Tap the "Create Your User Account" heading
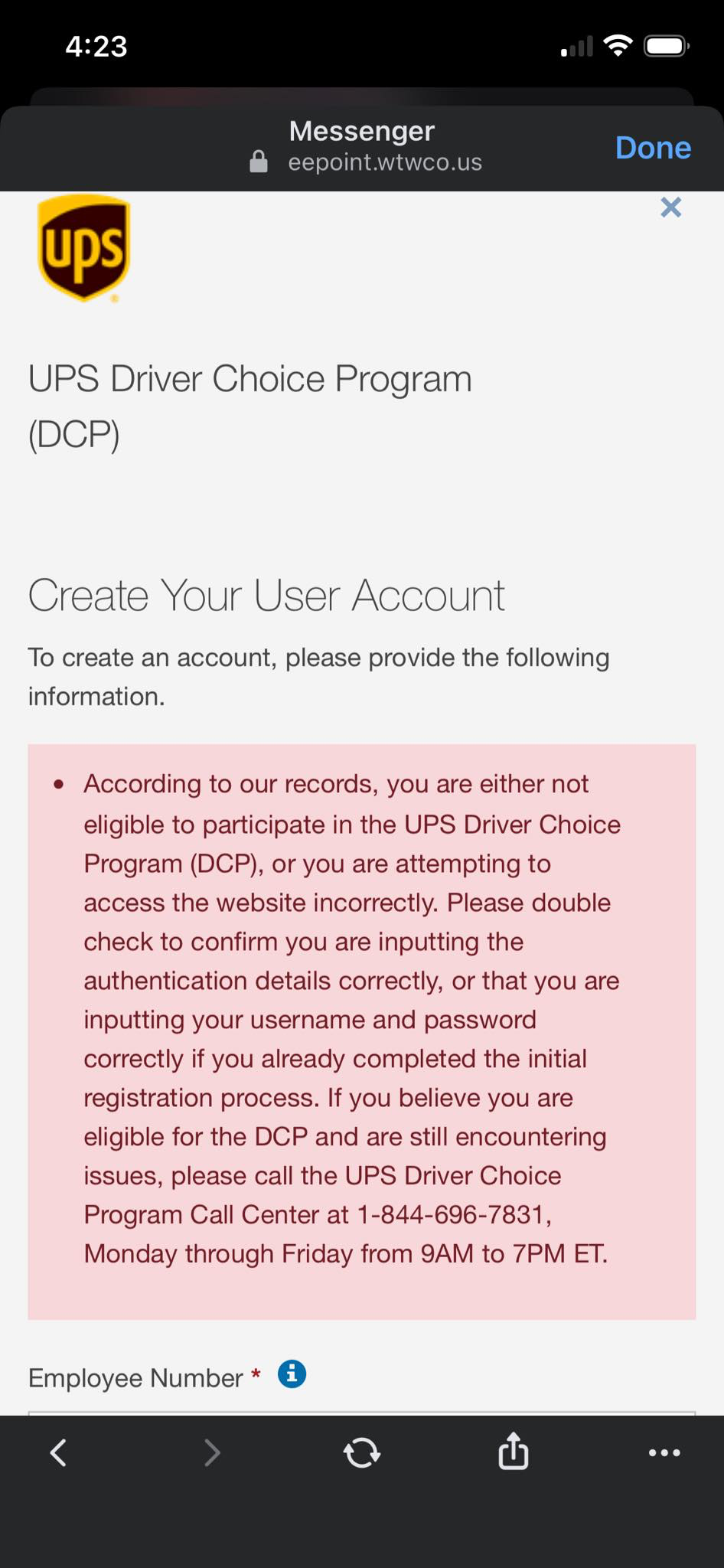 (x=266, y=596)
